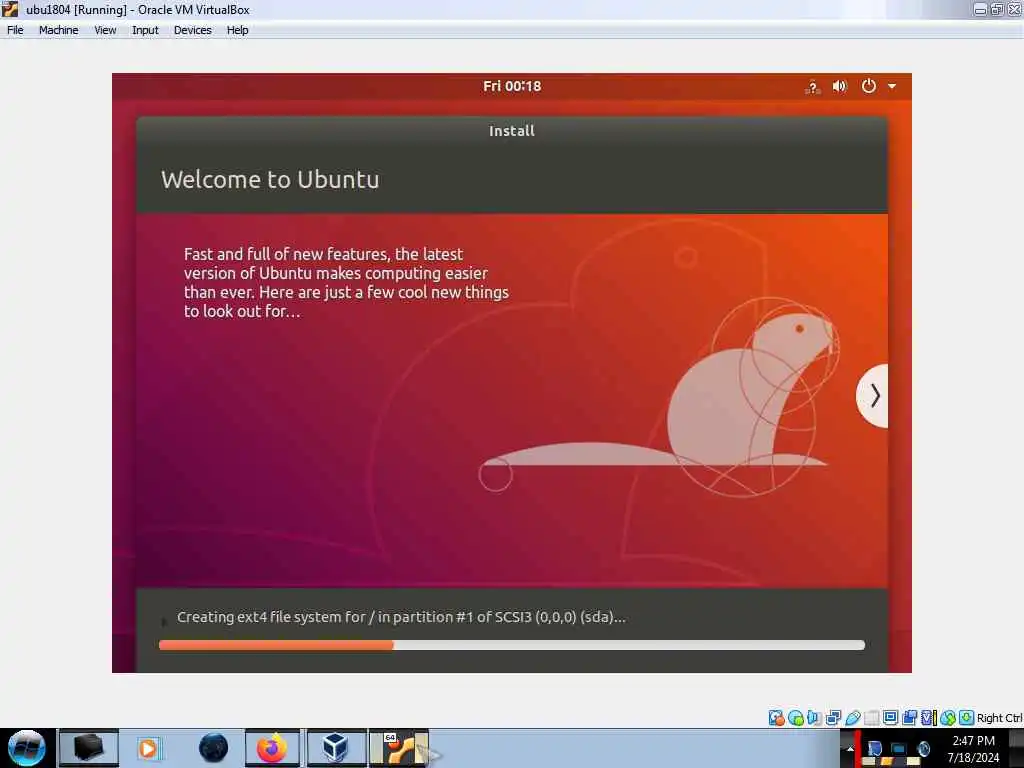Open the Windows Start menu
The image size is (1024, 768).
coord(26,748)
